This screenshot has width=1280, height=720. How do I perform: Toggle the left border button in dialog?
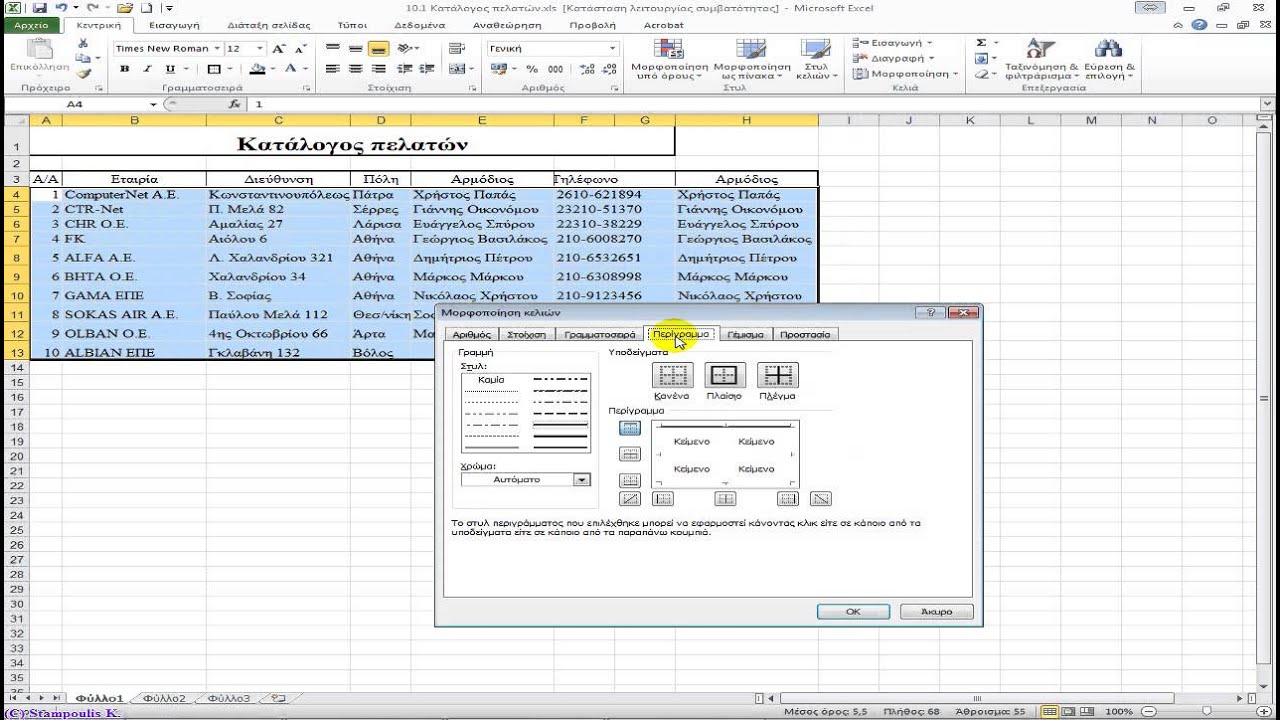662,498
